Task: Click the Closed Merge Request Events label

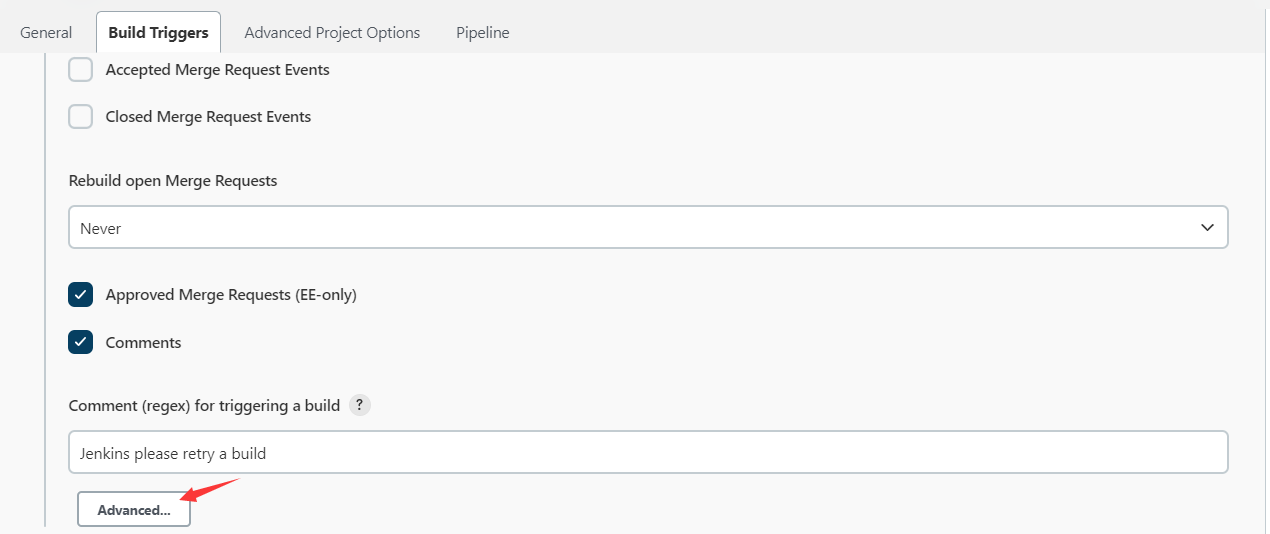Action: (208, 117)
